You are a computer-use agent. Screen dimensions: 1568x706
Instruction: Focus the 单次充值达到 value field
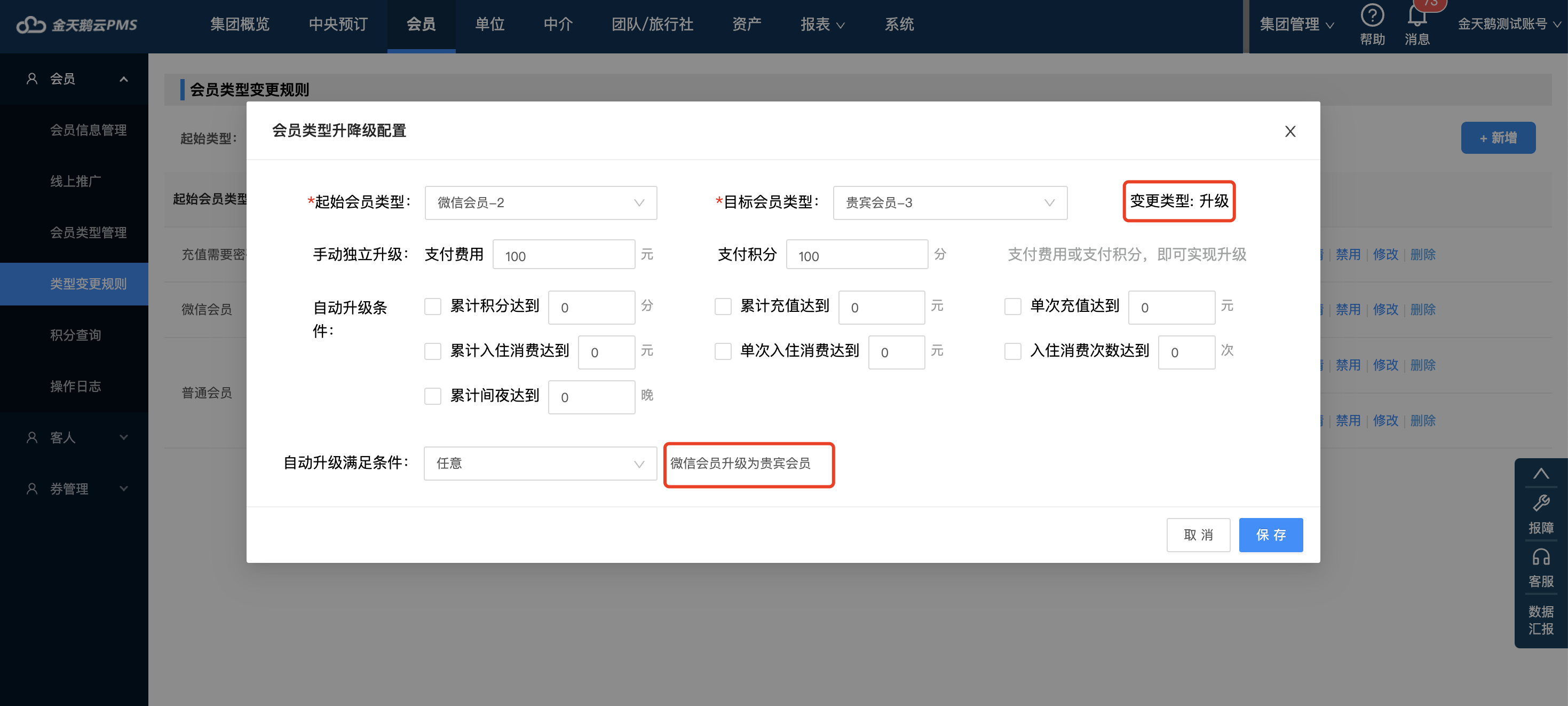1172,308
